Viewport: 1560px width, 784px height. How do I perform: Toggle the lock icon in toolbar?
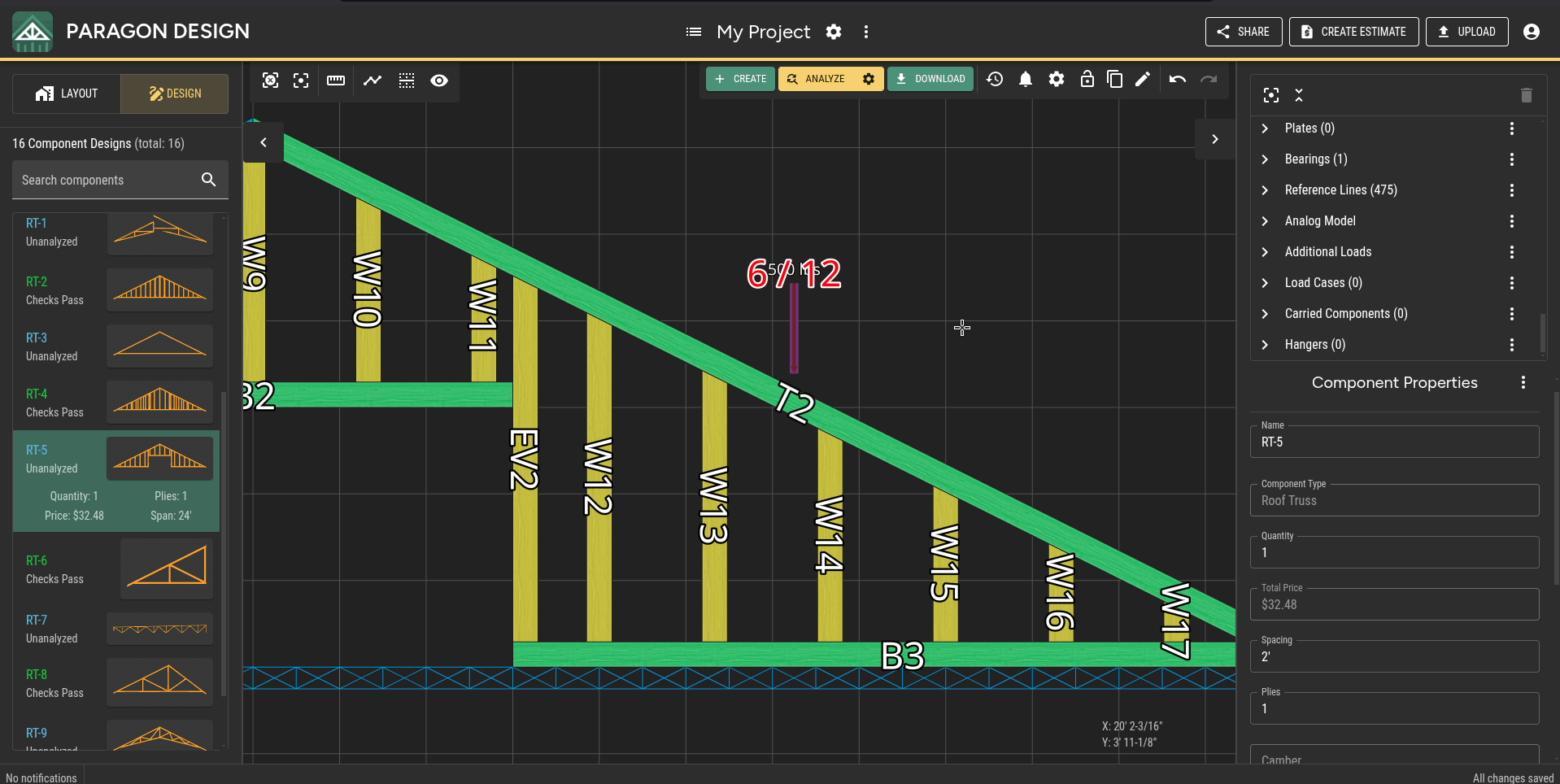(1087, 79)
